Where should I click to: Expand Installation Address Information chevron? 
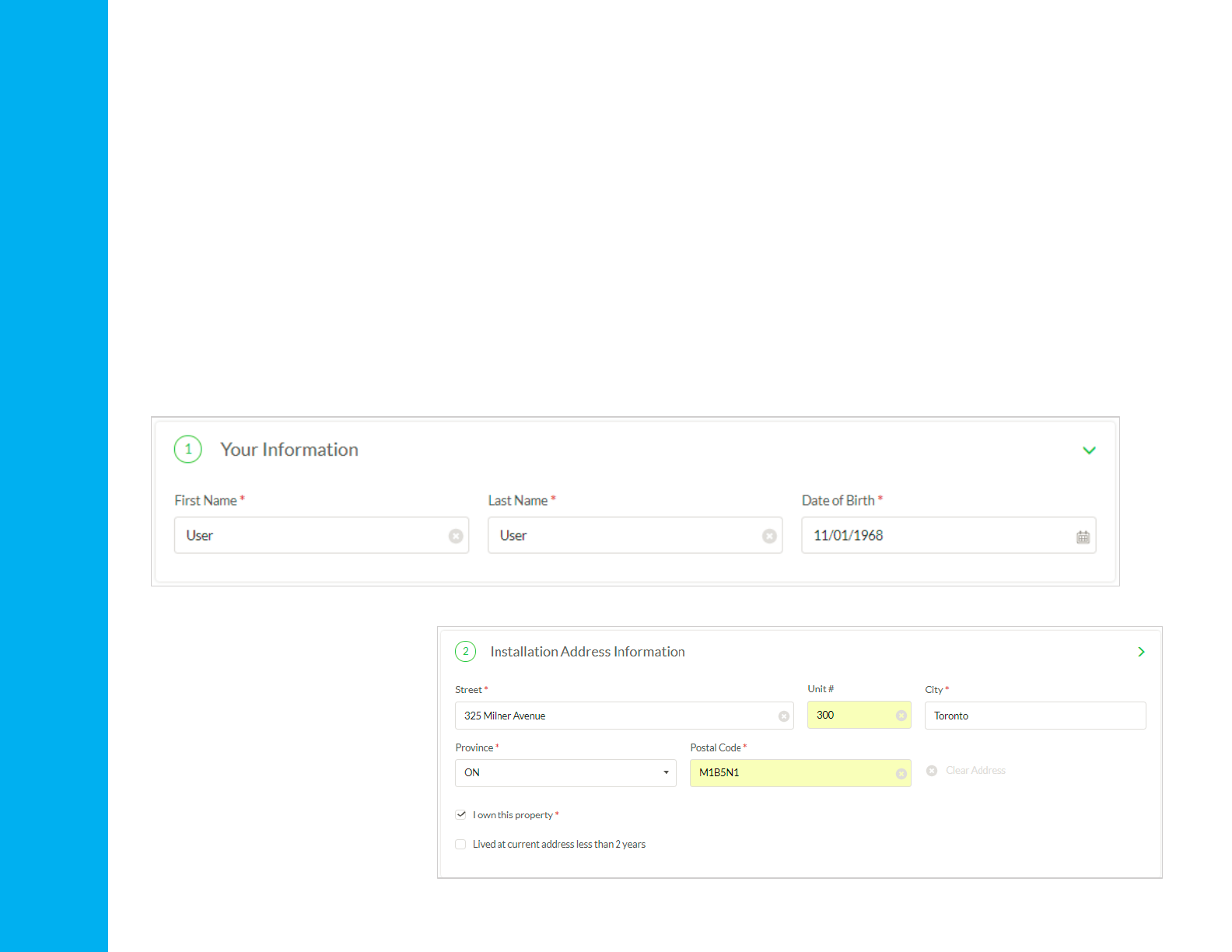[x=1141, y=652]
